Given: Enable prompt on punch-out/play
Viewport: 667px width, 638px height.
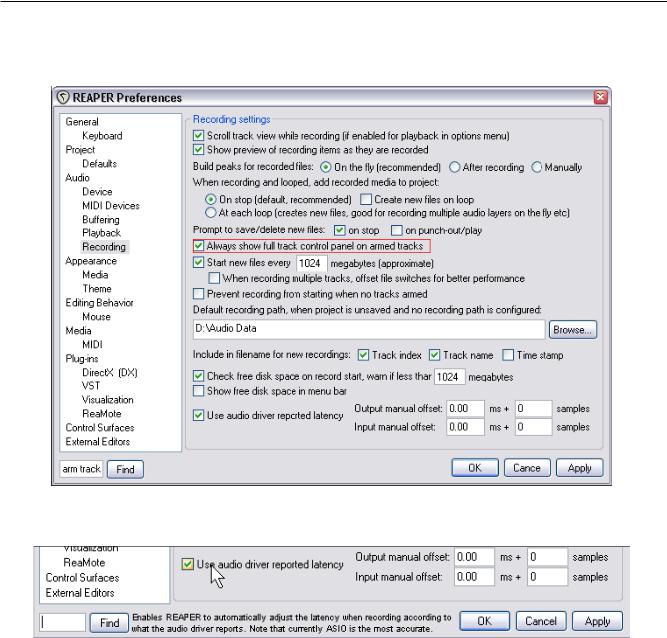Looking at the screenshot, I should pos(396,230).
